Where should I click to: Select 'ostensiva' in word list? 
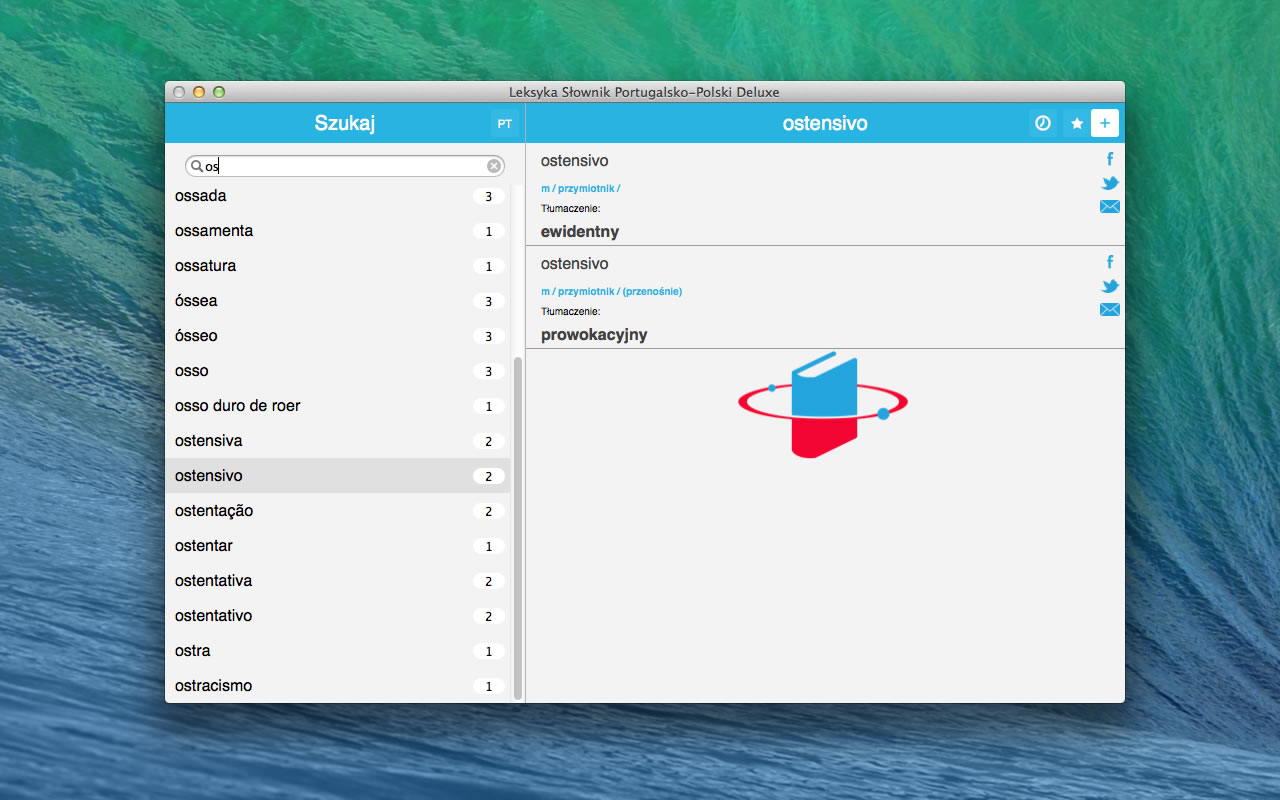338,441
